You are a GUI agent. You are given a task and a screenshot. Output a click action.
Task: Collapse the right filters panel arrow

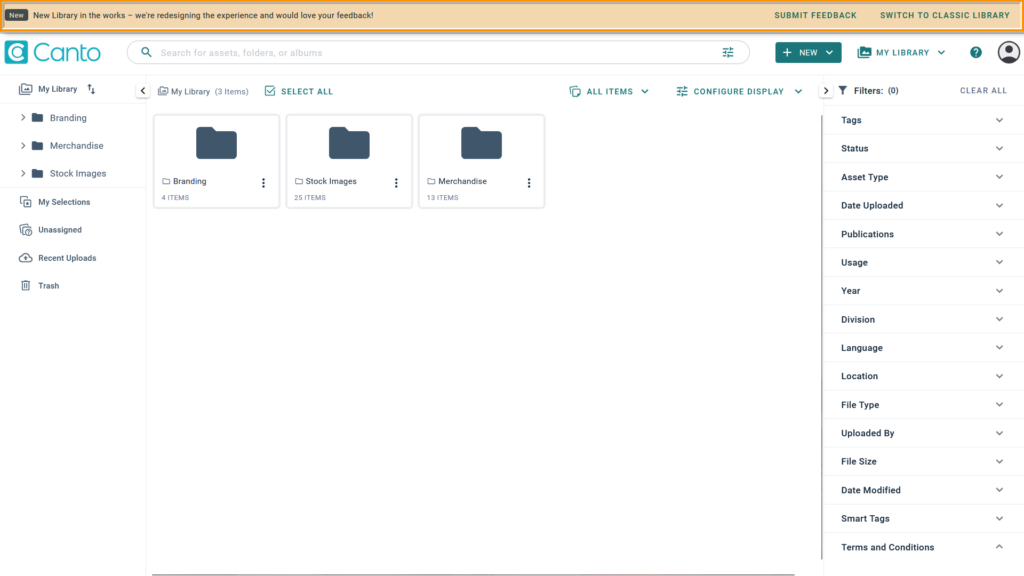826,91
